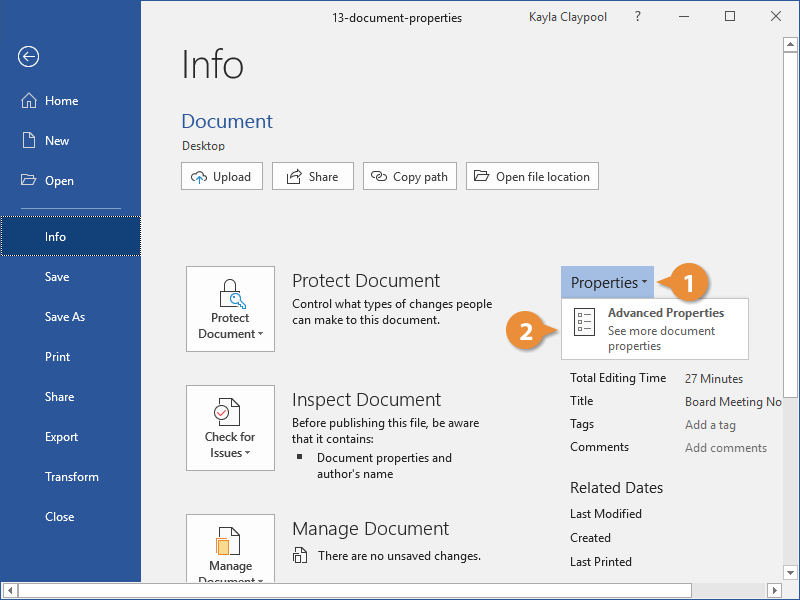
Task: Click the scroll down arrow on vertical scrollbar
Action: click(x=791, y=574)
